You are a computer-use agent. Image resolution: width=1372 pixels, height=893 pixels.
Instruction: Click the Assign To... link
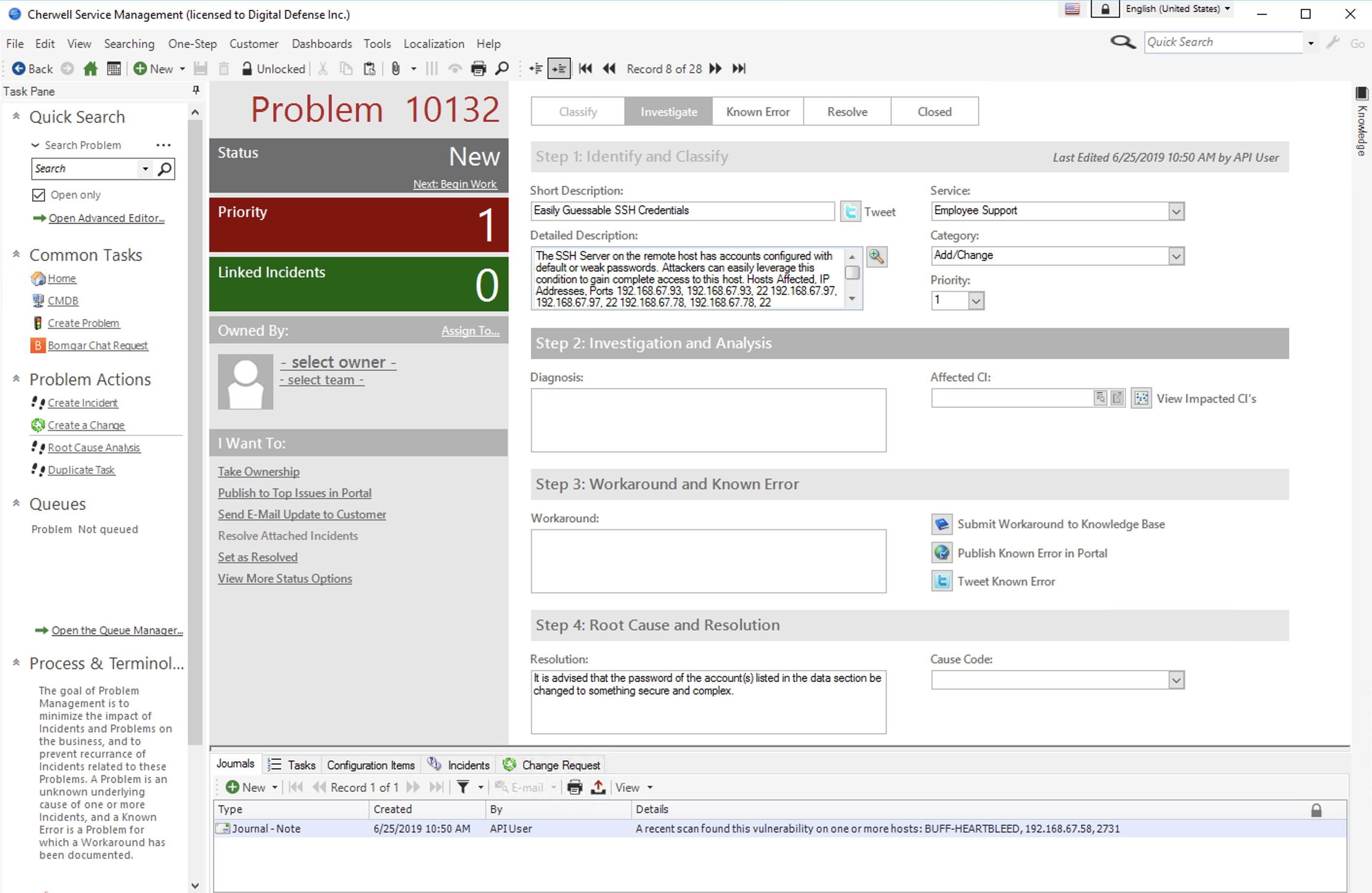[x=471, y=331]
